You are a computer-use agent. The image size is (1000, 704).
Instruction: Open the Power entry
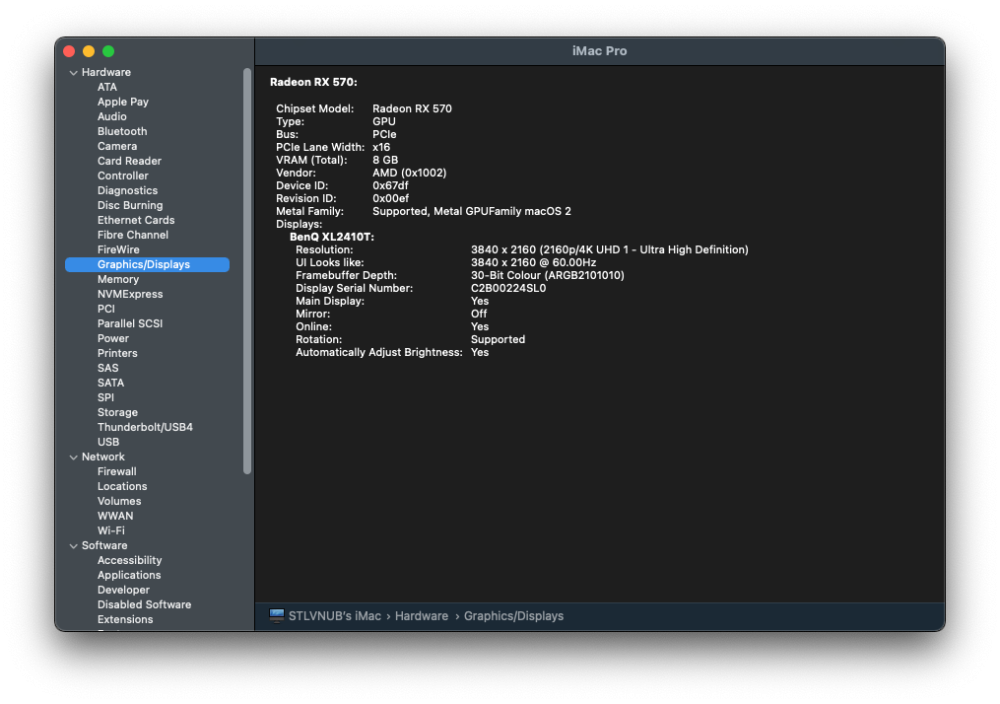pos(113,338)
